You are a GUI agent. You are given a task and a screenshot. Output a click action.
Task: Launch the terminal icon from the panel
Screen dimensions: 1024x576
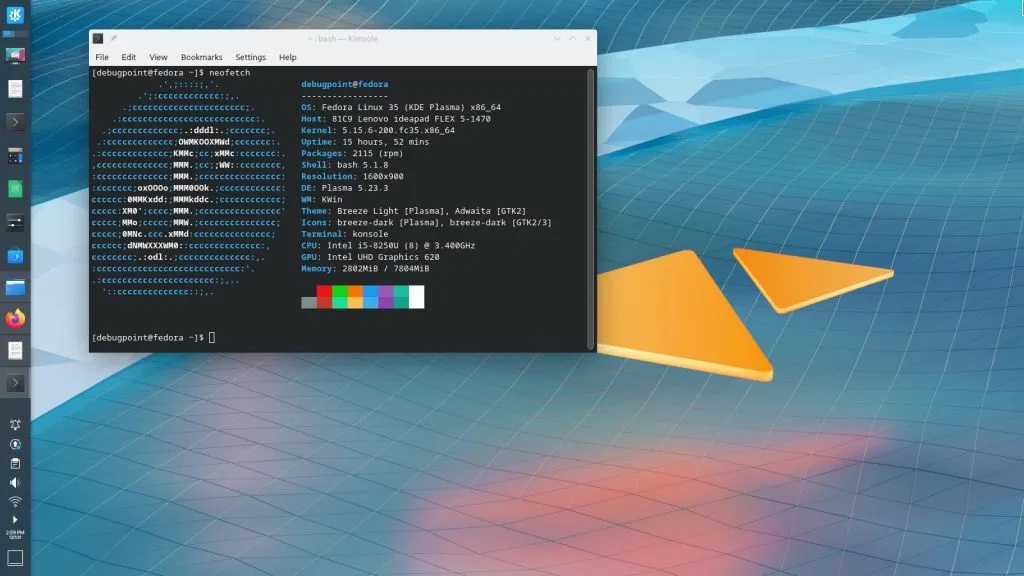pos(14,121)
